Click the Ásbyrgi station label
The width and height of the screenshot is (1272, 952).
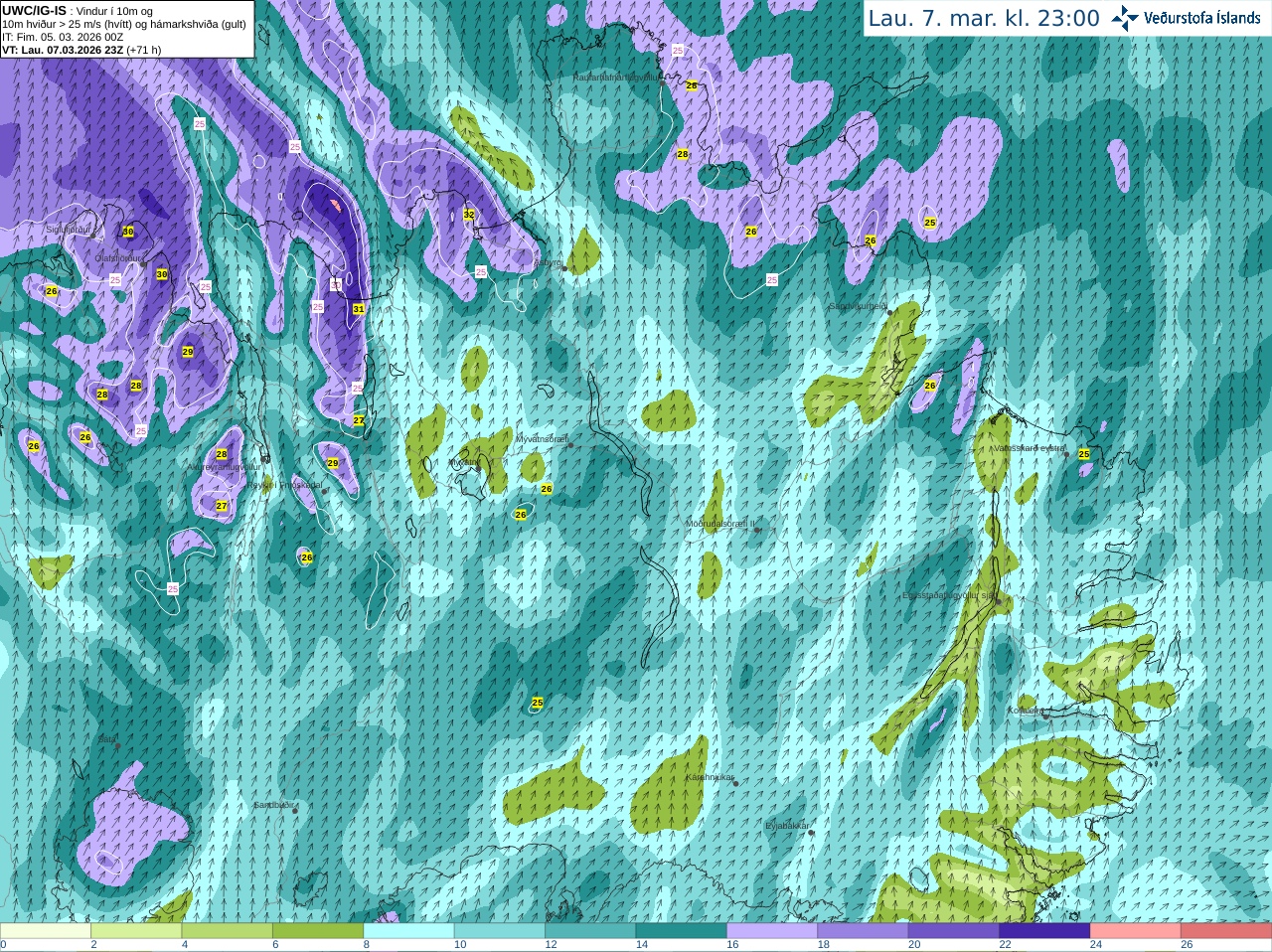pyautogui.click(x=547, y=263)
